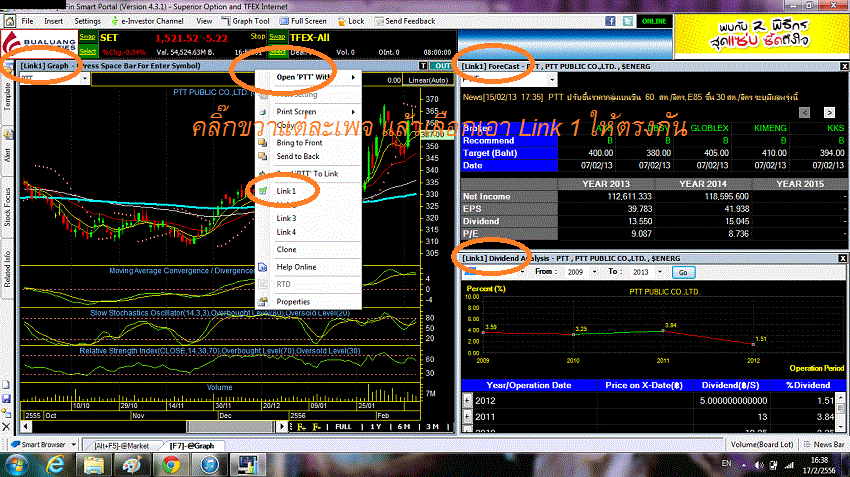This screenshot has width=850, height=477.
Task: Expand the Open 'PTT' With submenu
Action: (x=307, y=77)
